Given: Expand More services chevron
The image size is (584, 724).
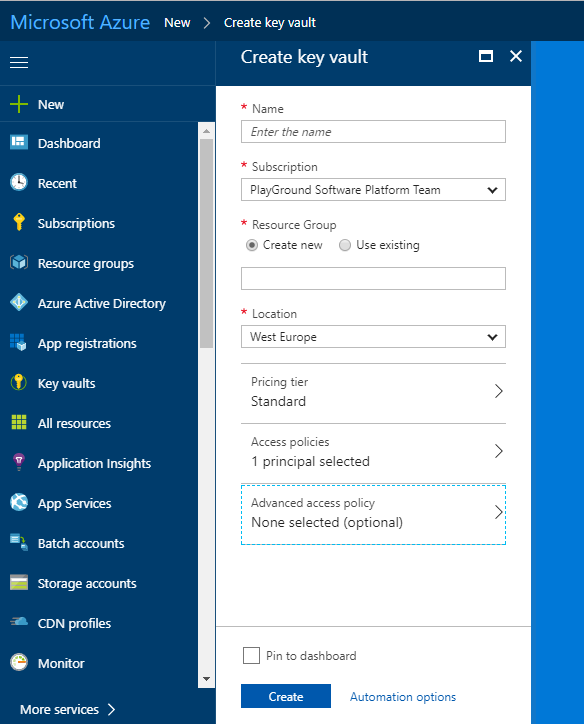Looking at the screenshot, I should tap(111, 709).
